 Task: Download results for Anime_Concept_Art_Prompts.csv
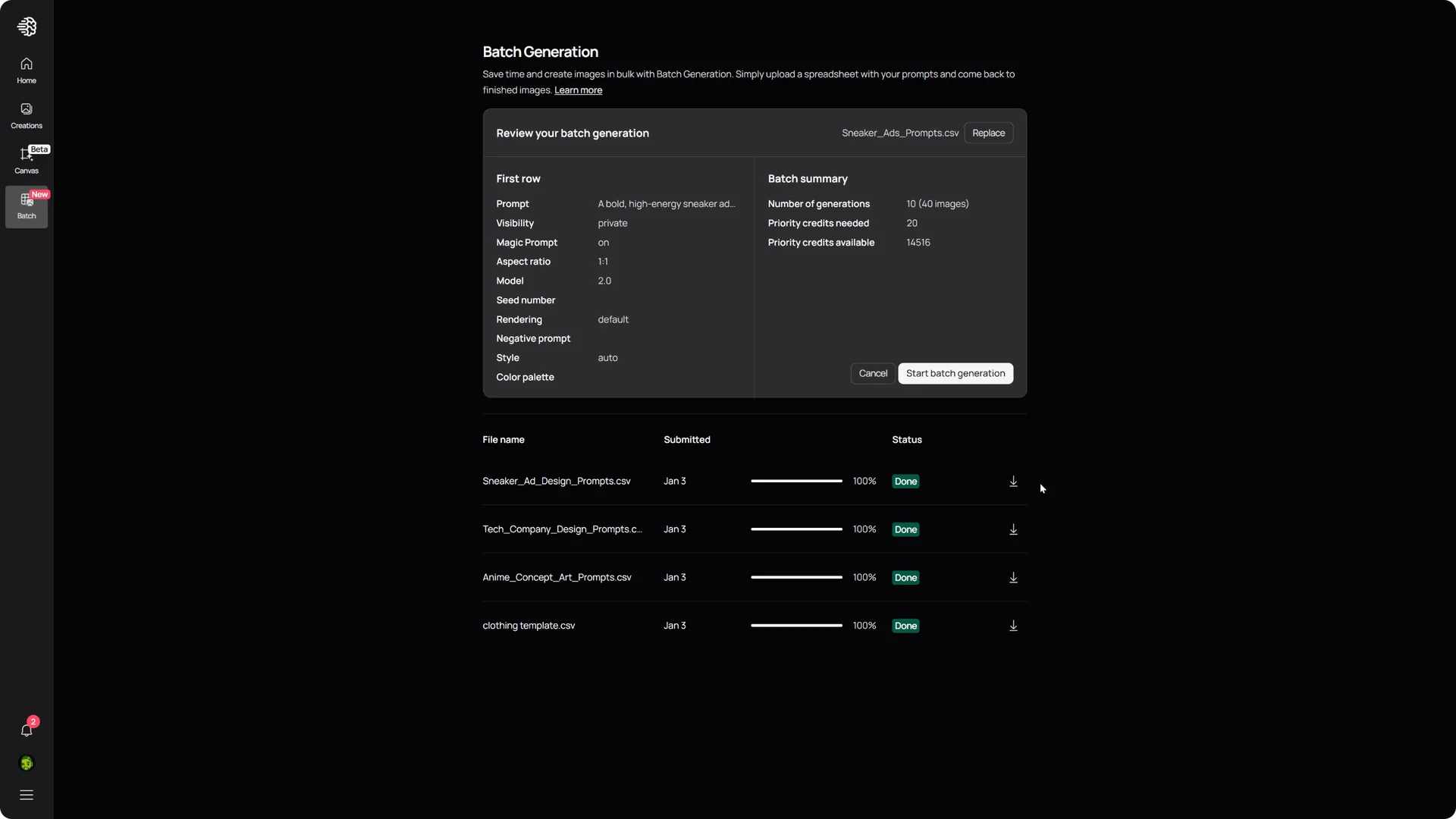(1013, 577)
